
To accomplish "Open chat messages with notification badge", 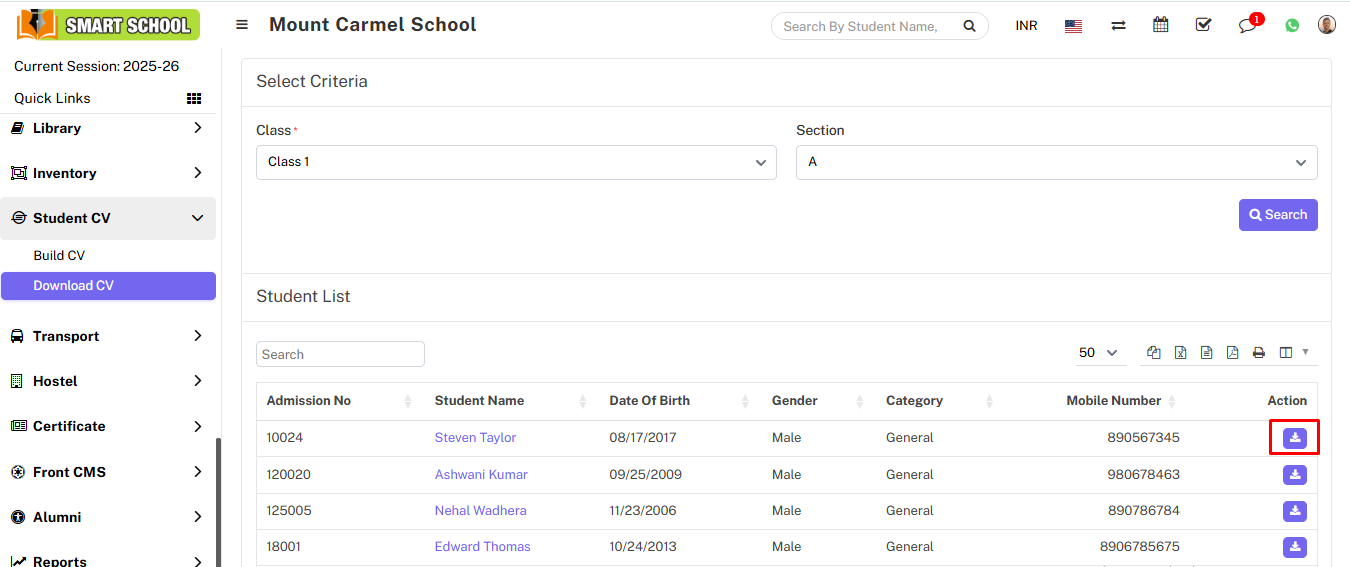I will click(1247, 26).
